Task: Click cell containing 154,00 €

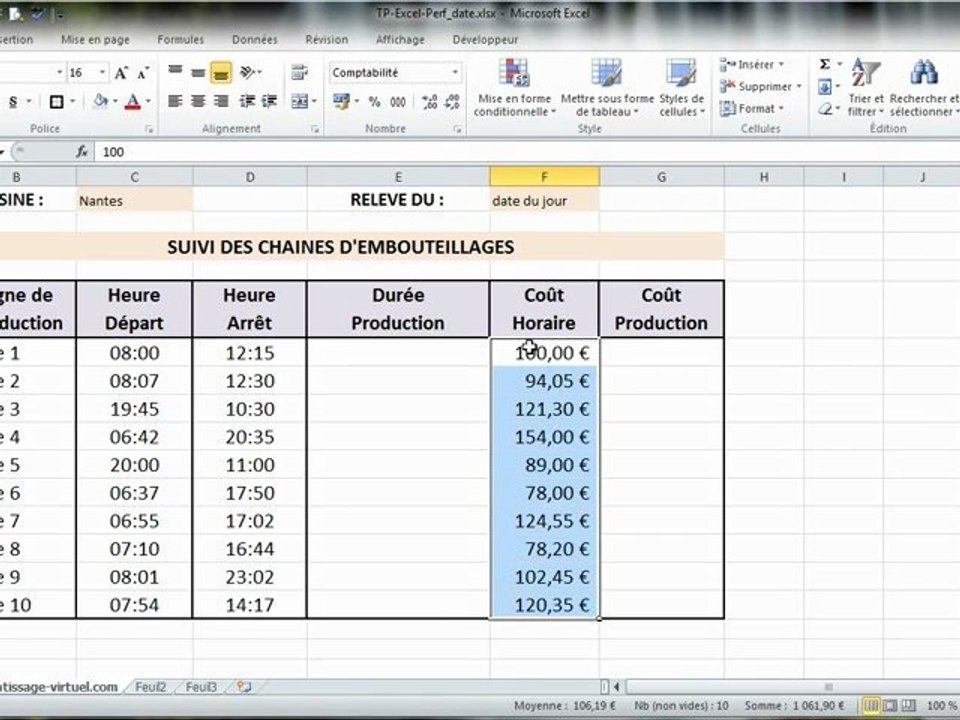Action: (544, 437)
